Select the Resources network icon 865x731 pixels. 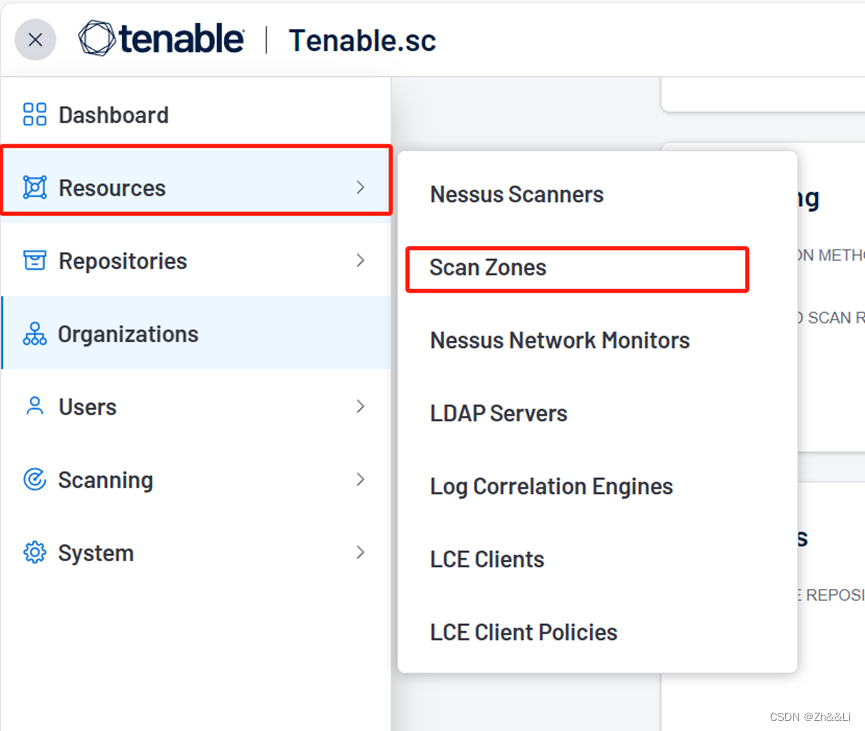34,187
